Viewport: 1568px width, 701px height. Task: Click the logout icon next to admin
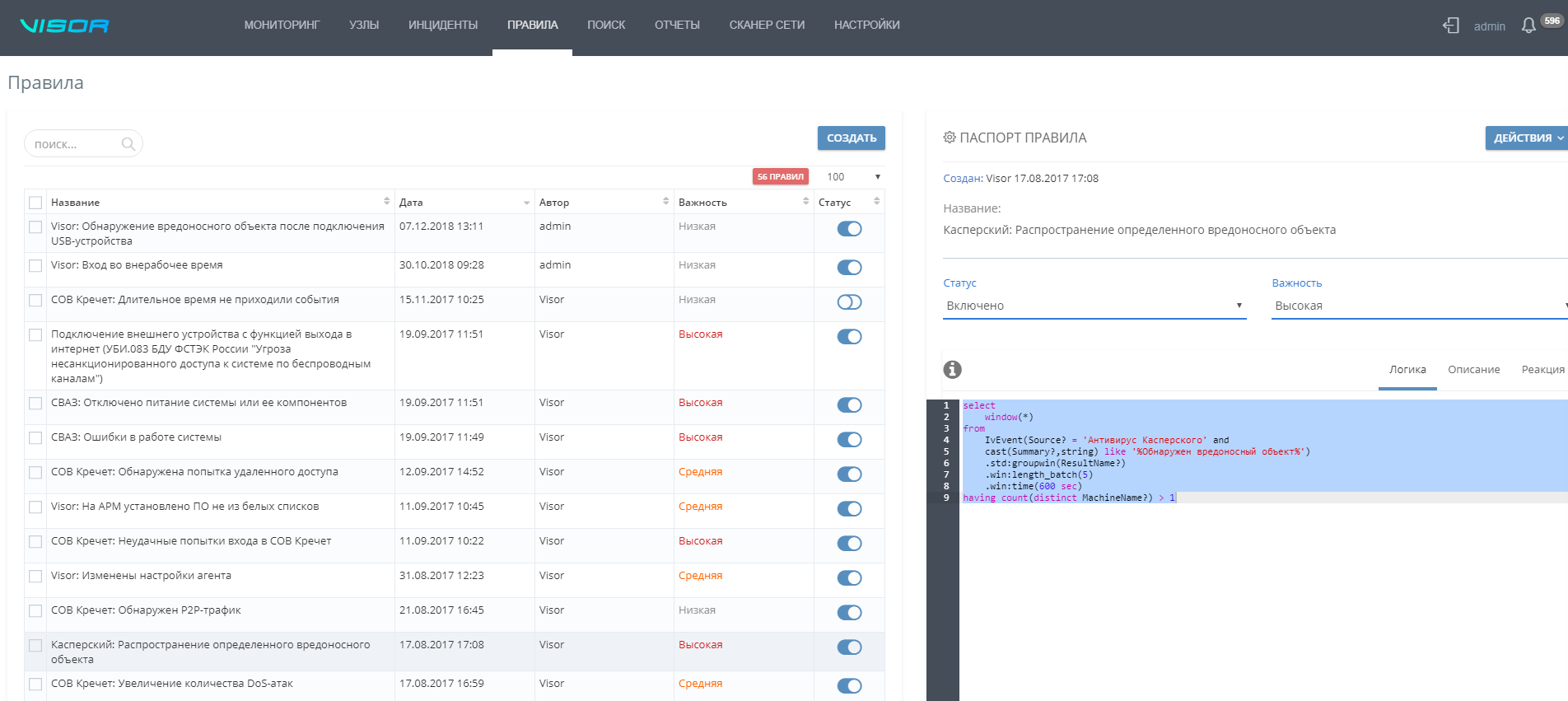[x=1451, y=26]
